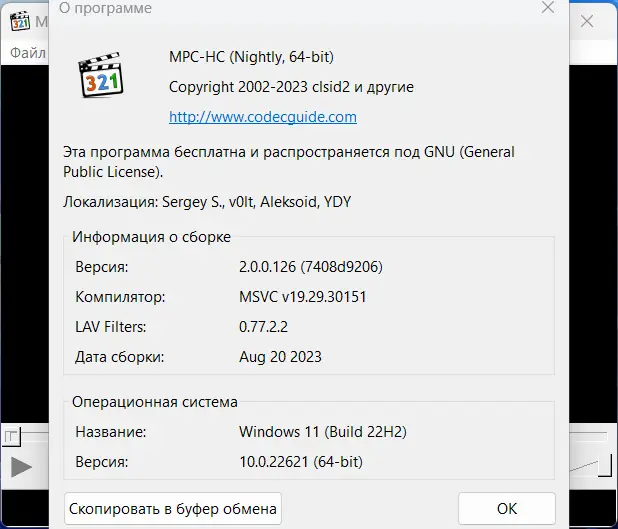
Task: Click the seek bar handle at left
Action: point(11,436)
